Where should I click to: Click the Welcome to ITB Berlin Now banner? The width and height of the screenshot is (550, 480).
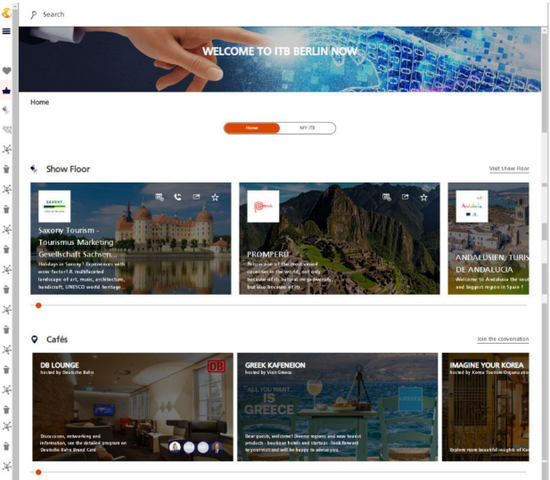pyautogui.click(x=280, y=59)
